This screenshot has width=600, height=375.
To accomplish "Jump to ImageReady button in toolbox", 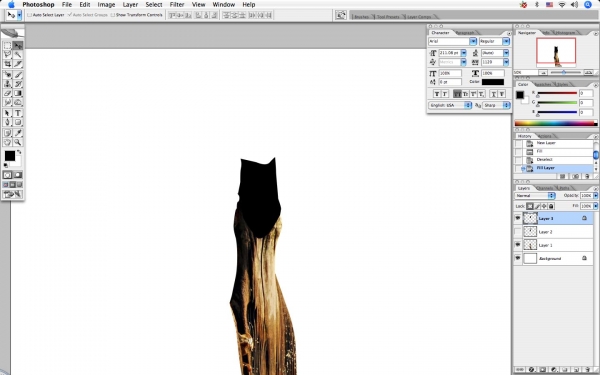I will [12, 194].
